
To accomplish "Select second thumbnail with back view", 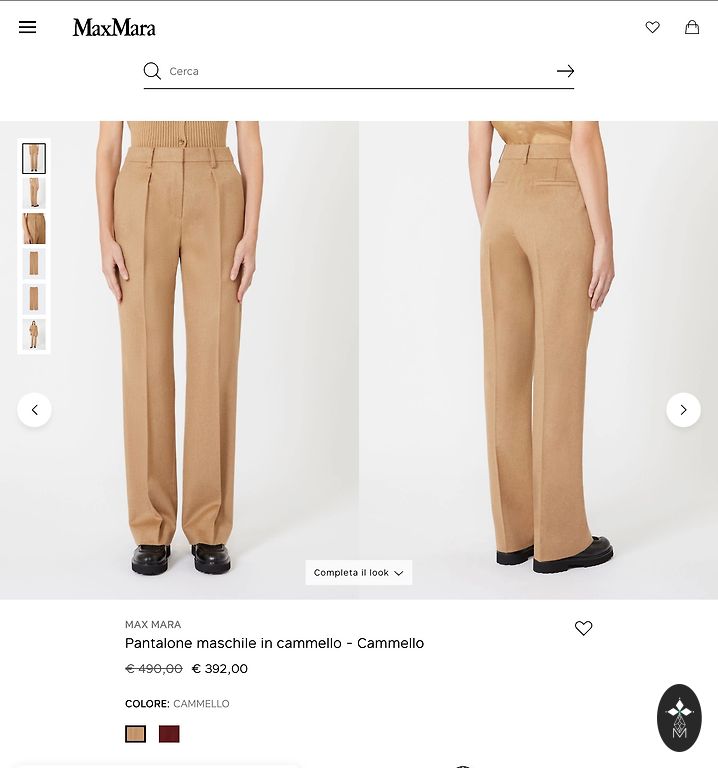I will click(34, 193).
